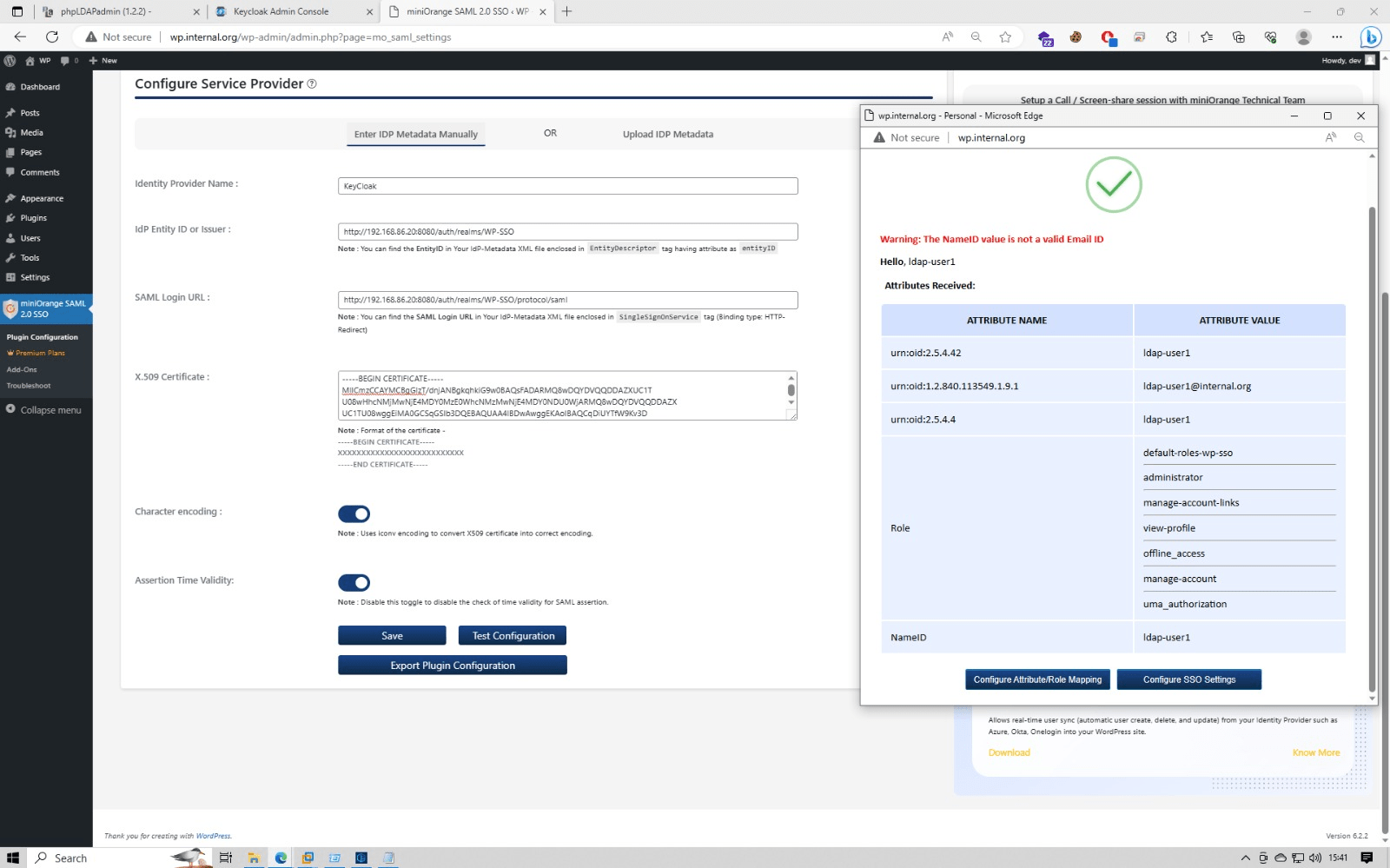The image size is (1390, 868).
Task: Open the Plugins section in the sidebar
Action: pyautogui.click(x=33, y=218)
